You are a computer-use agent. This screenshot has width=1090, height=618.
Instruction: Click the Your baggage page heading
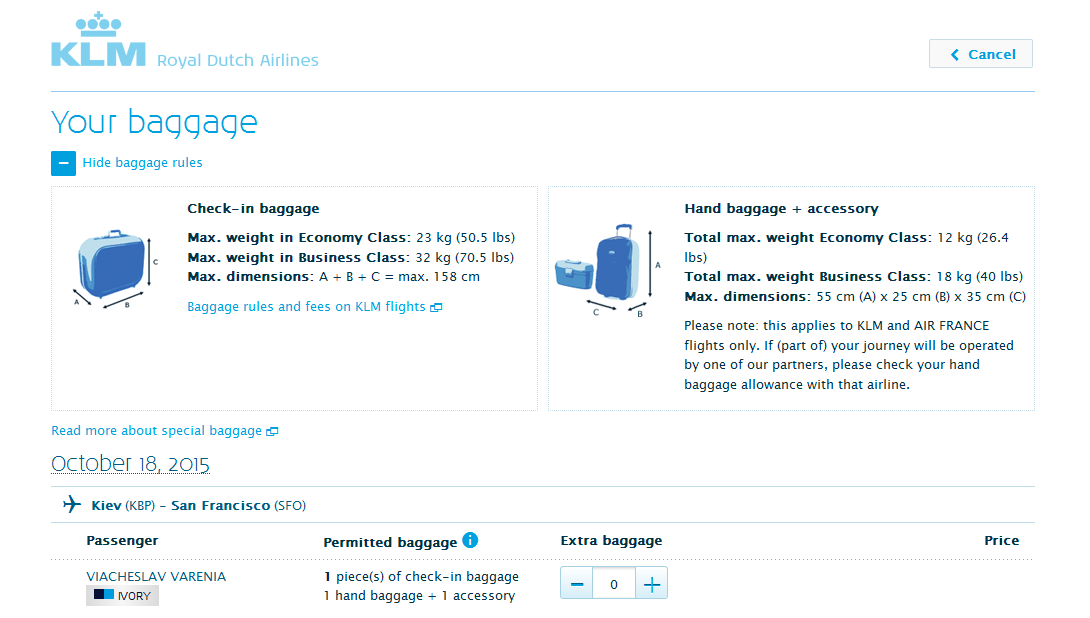[154, 122]
